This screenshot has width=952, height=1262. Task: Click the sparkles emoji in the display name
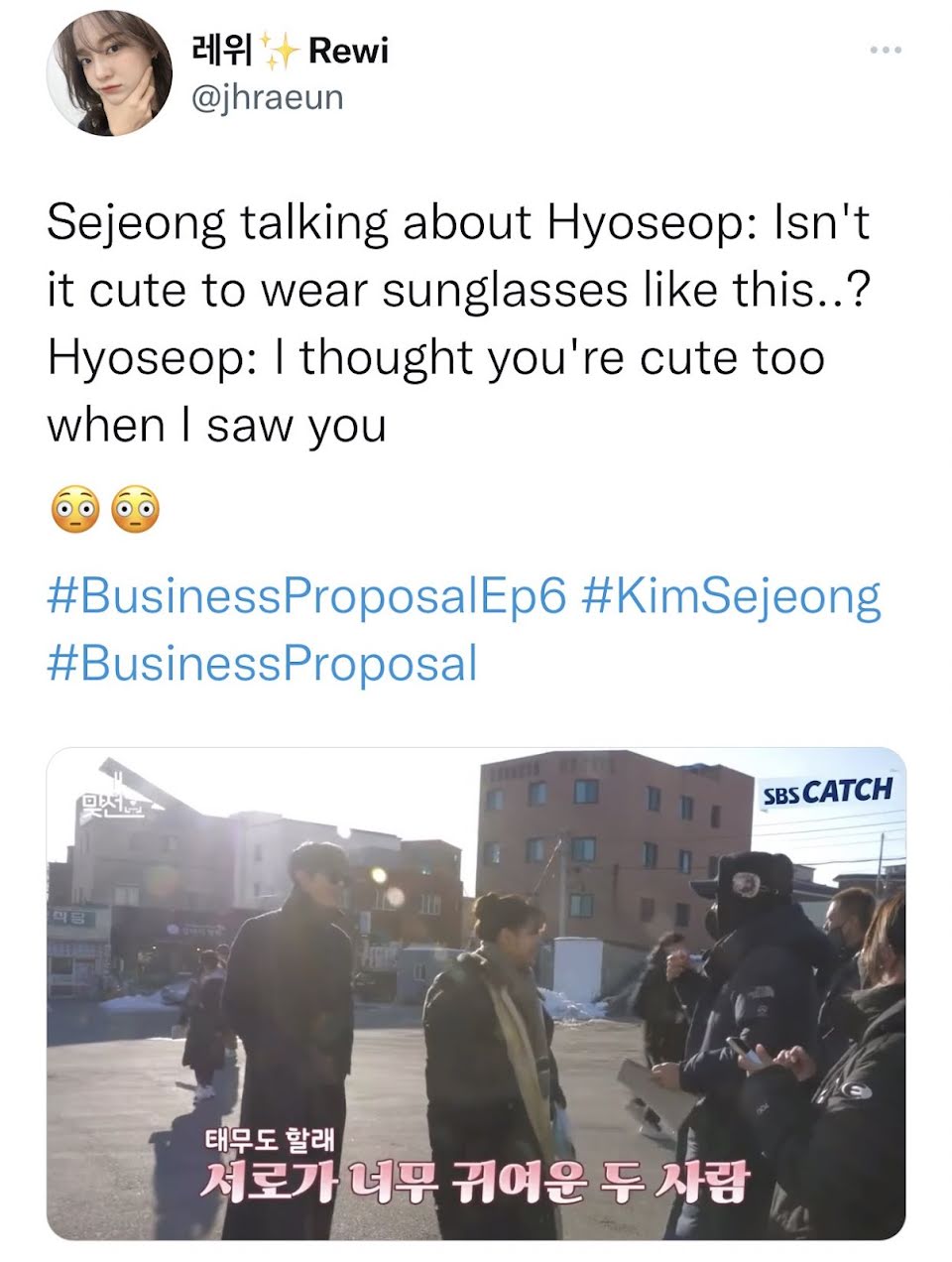tap(281, 51)
